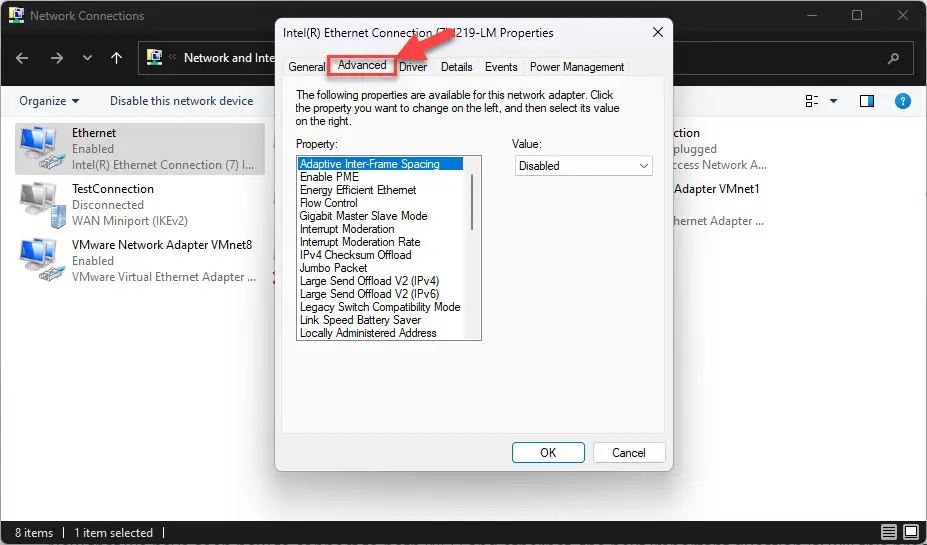Select Gigabit Master Slave Mode property

point(363,216)
